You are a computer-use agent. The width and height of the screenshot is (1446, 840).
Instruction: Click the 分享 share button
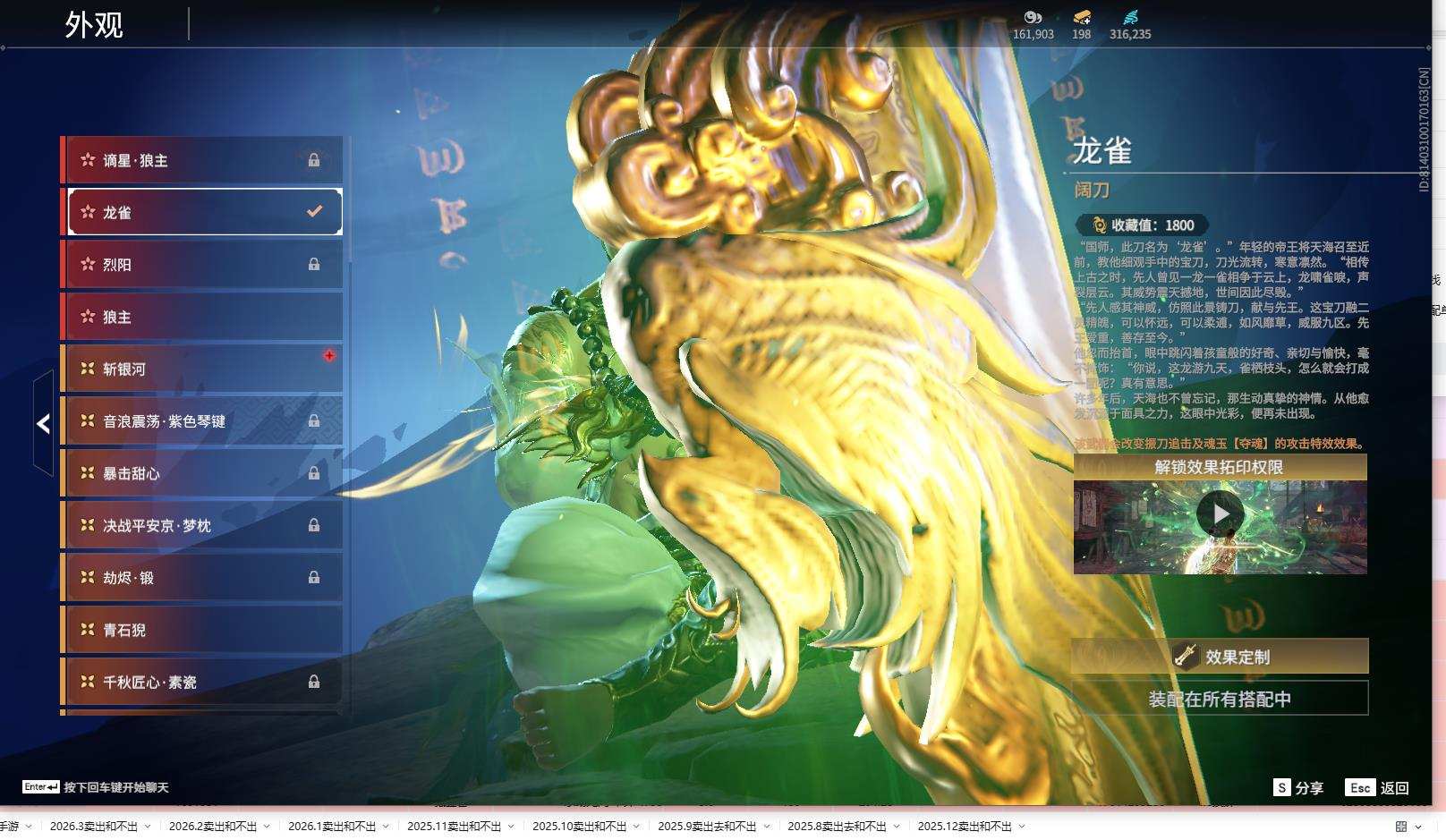pos(1298,788)
